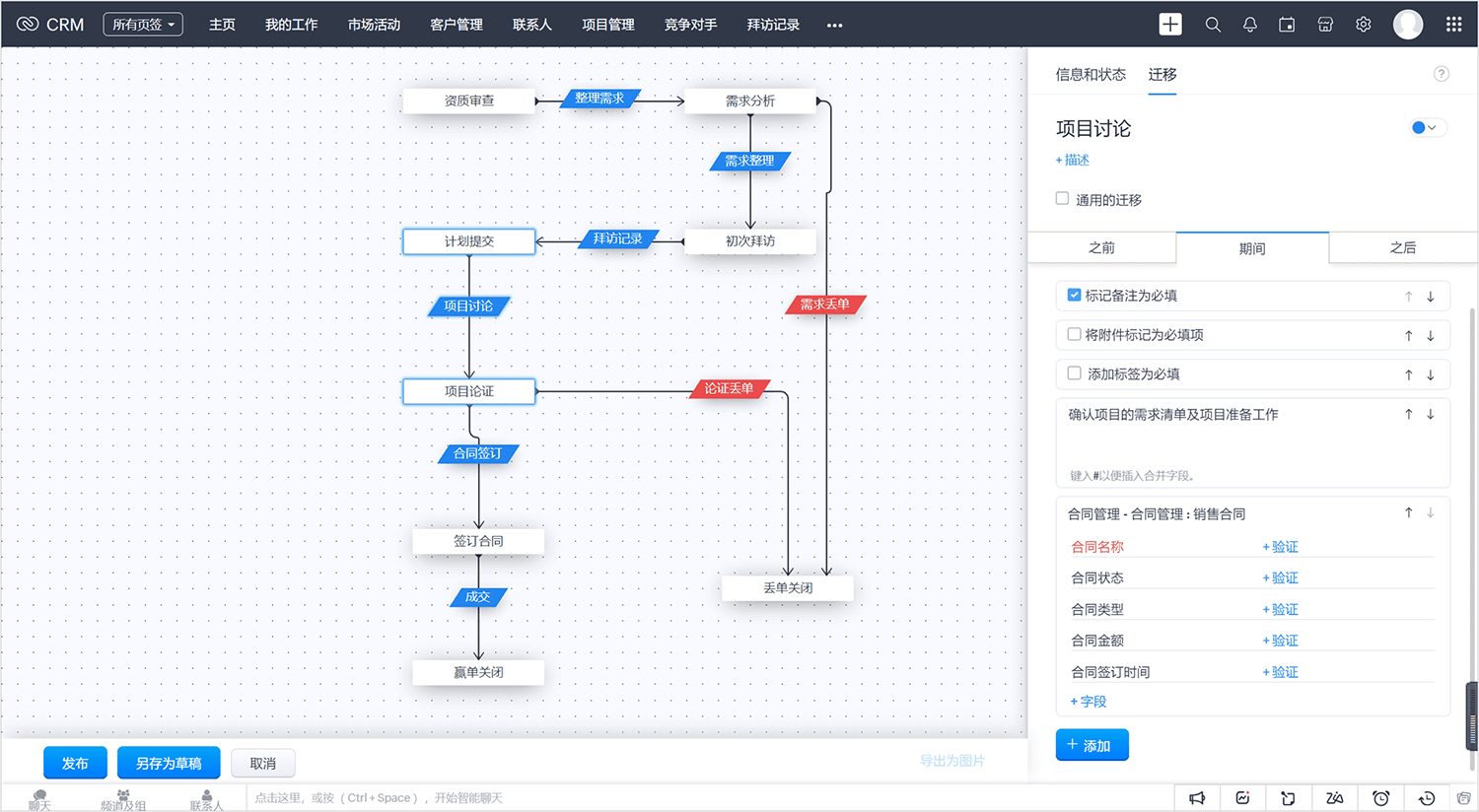Open 所有页签 dropdown
This screenshot has width=1479, height=812.
(143, 25)
